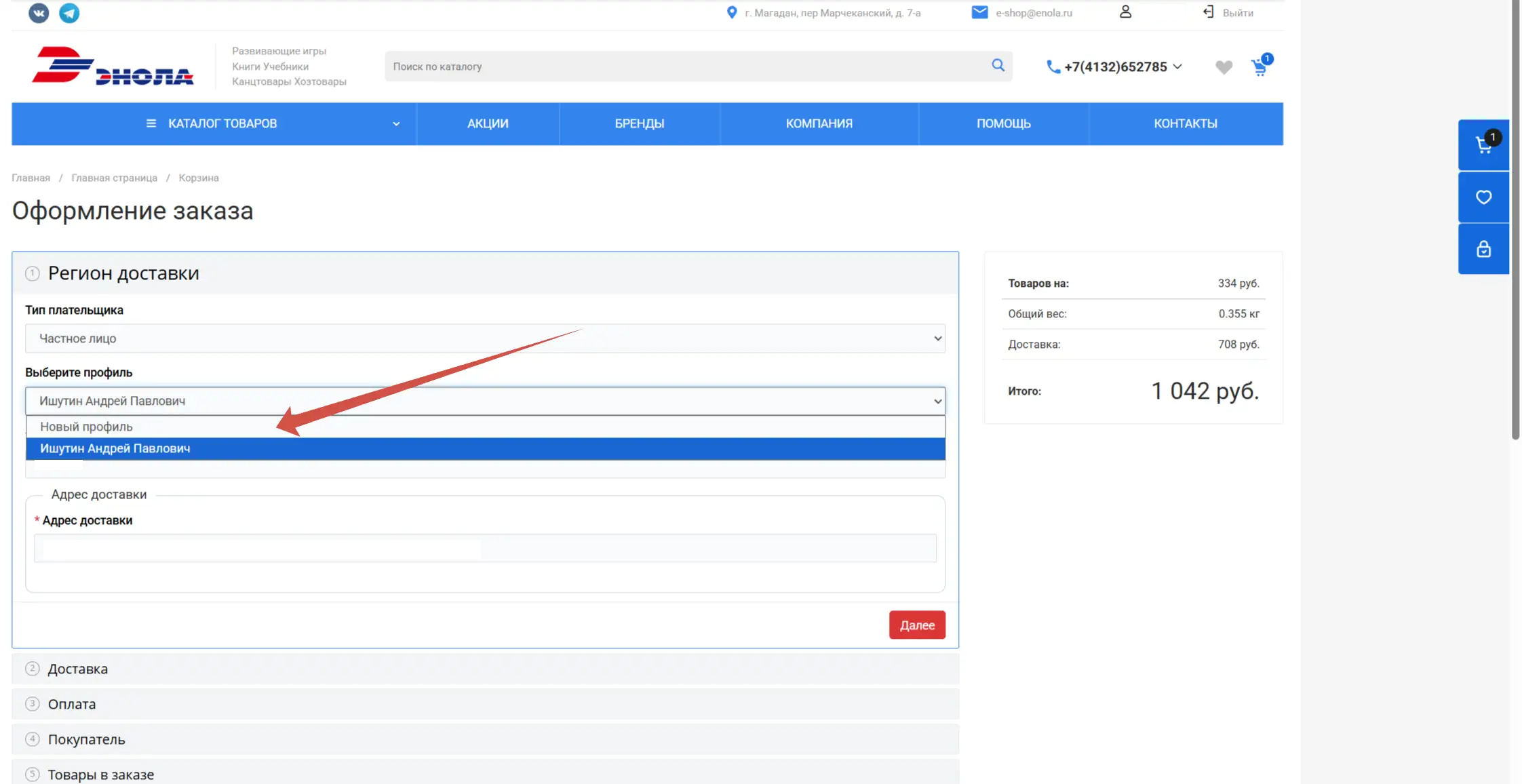Expand the Доставка step section
1522x784 pixels.
pos(77,669)
